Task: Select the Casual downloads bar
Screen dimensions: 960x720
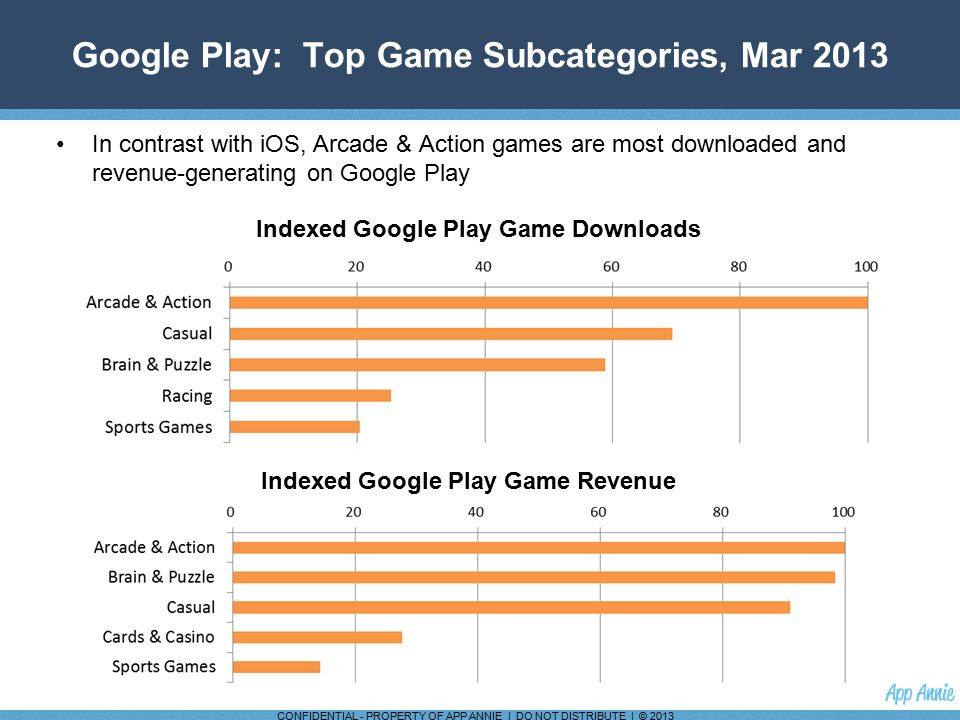Action: (451, 334)
